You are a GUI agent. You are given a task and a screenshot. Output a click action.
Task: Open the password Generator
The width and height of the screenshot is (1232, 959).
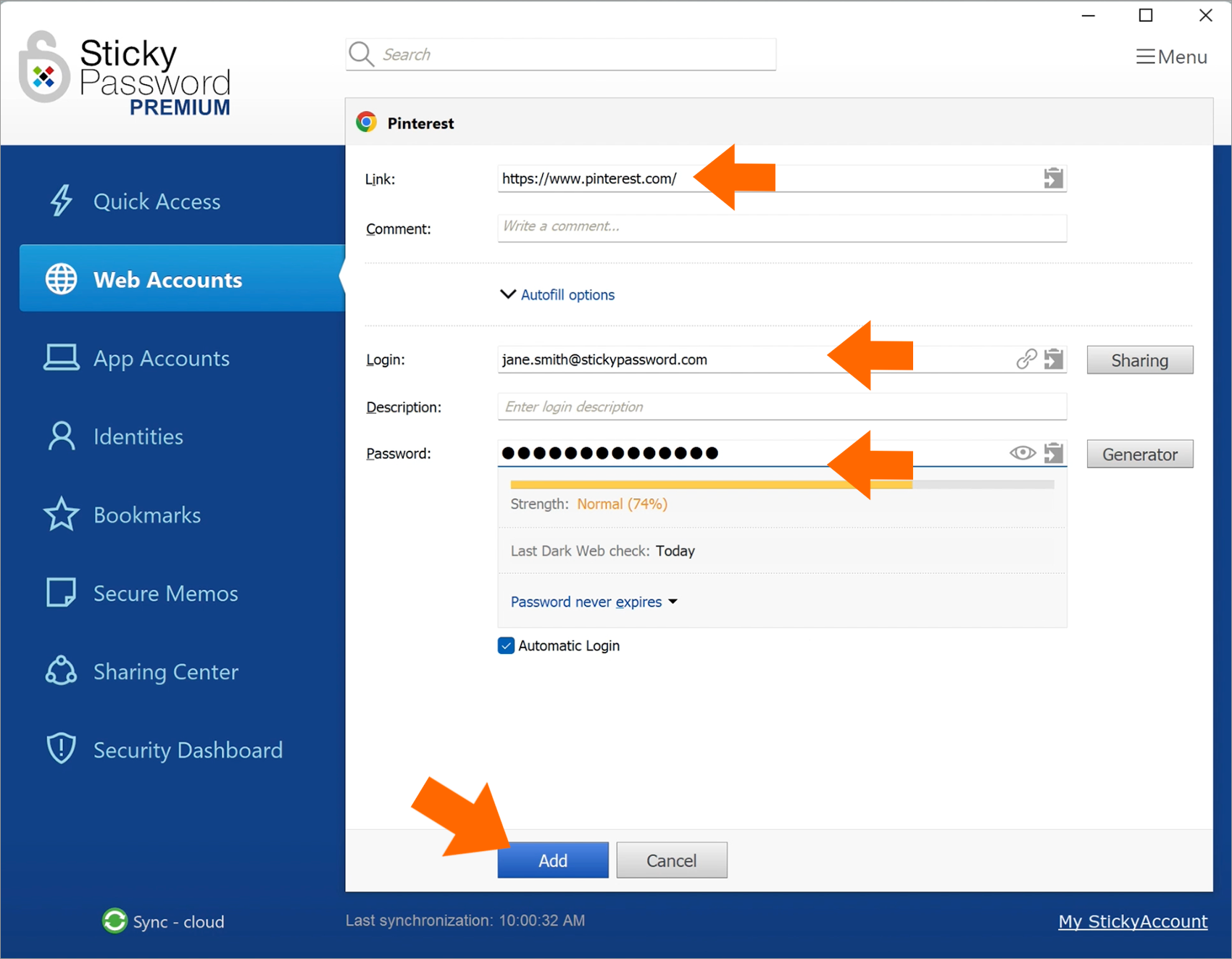point(1140,454)
